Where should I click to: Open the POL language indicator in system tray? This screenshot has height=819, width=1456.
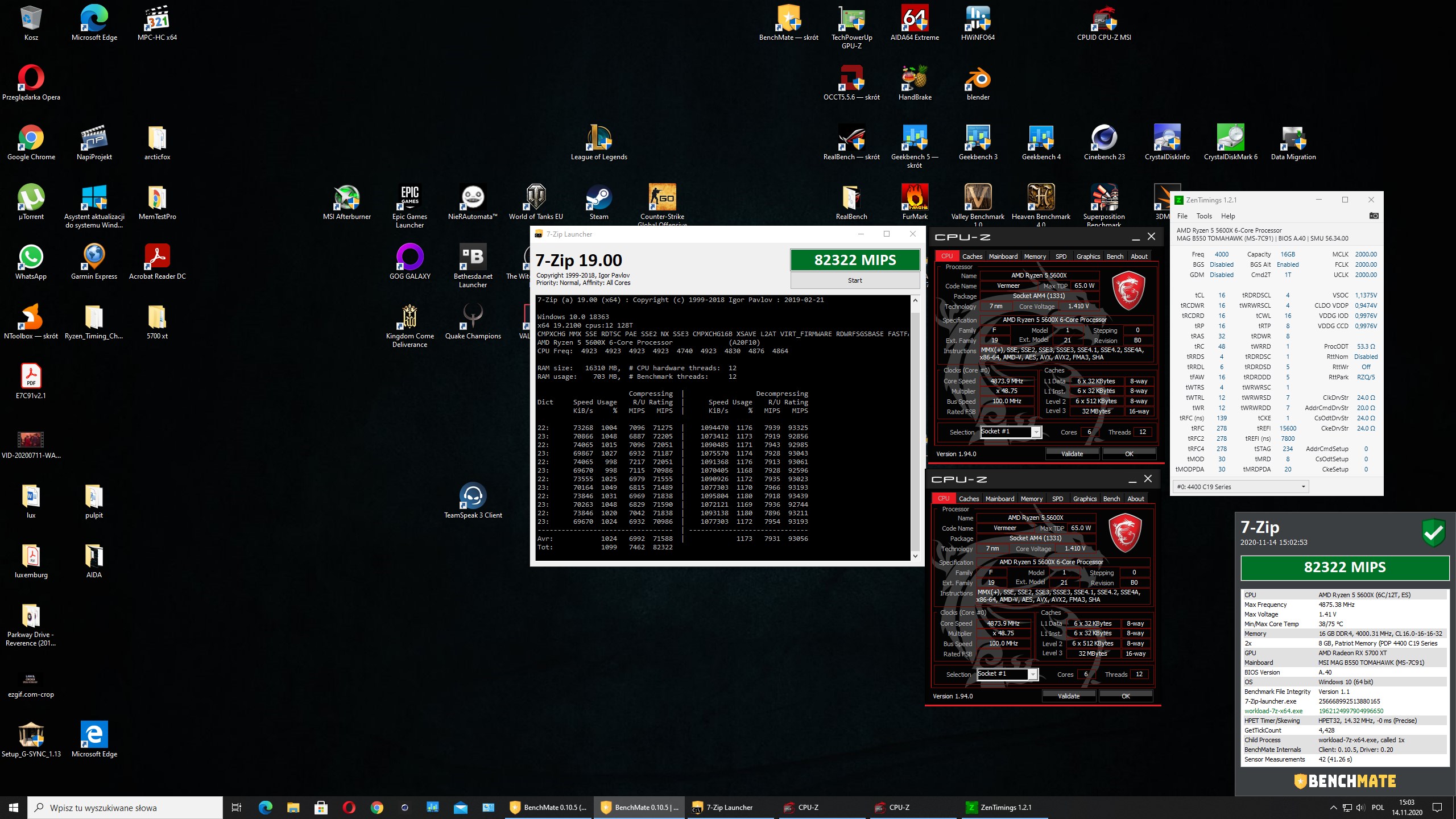coord(1378,807)
